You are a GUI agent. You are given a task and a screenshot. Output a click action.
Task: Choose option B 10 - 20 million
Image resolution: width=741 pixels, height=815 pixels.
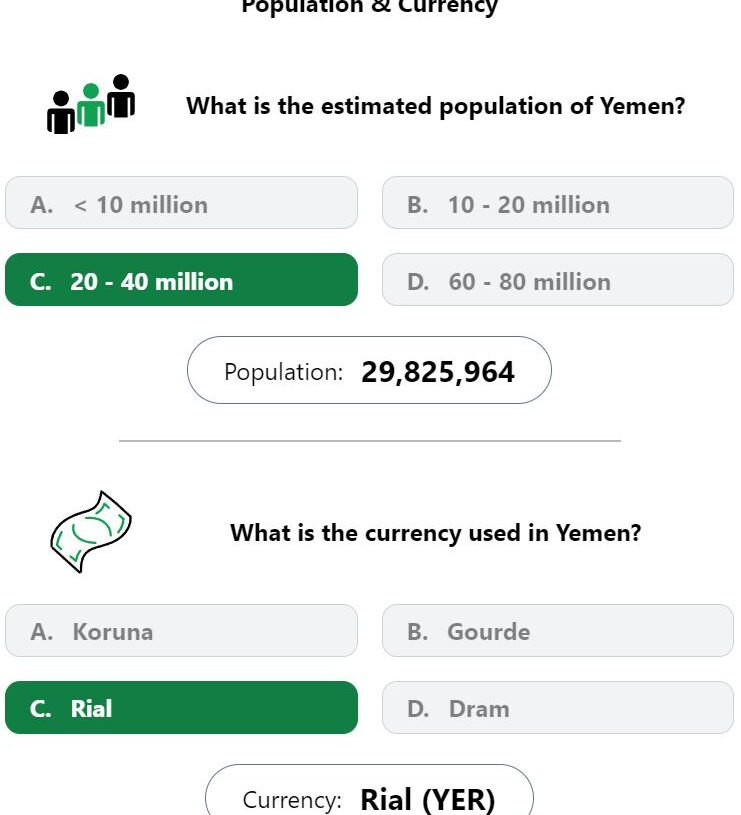[x=558, y=203]
